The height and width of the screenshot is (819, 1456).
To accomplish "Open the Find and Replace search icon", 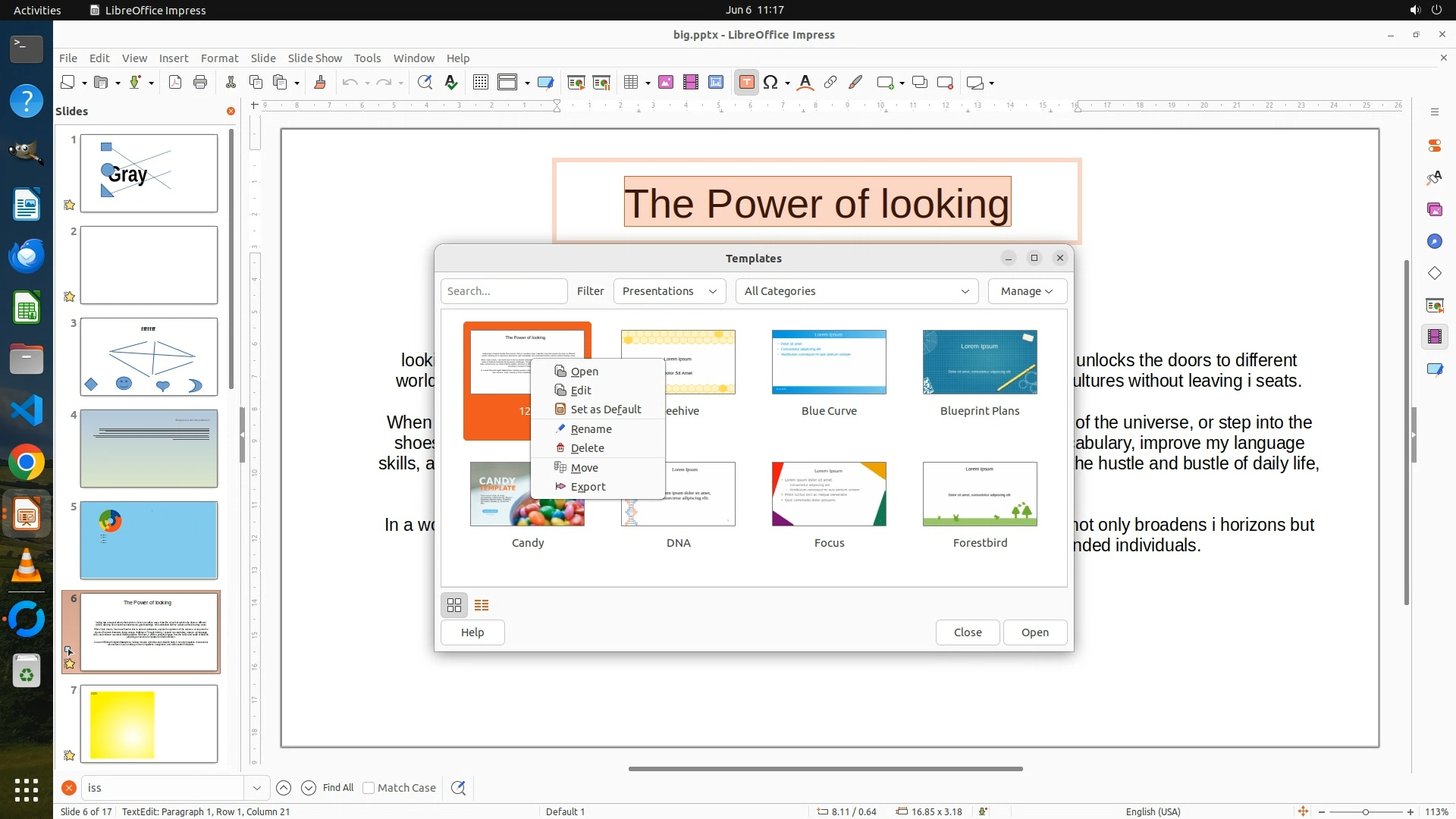I will click(x=458, y=788).
